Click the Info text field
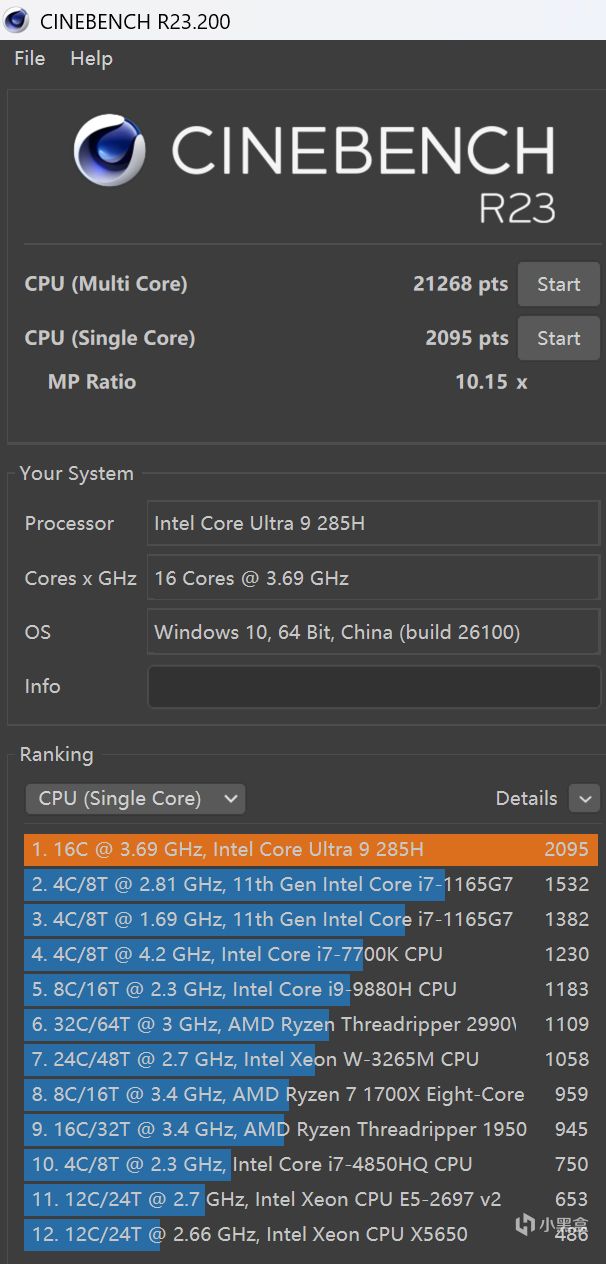The image size is (606, 1264). click(374, 687)
